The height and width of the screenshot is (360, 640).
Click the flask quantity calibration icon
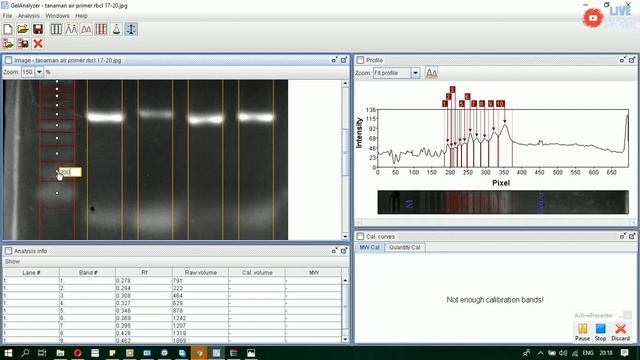(x=116, y=29)
